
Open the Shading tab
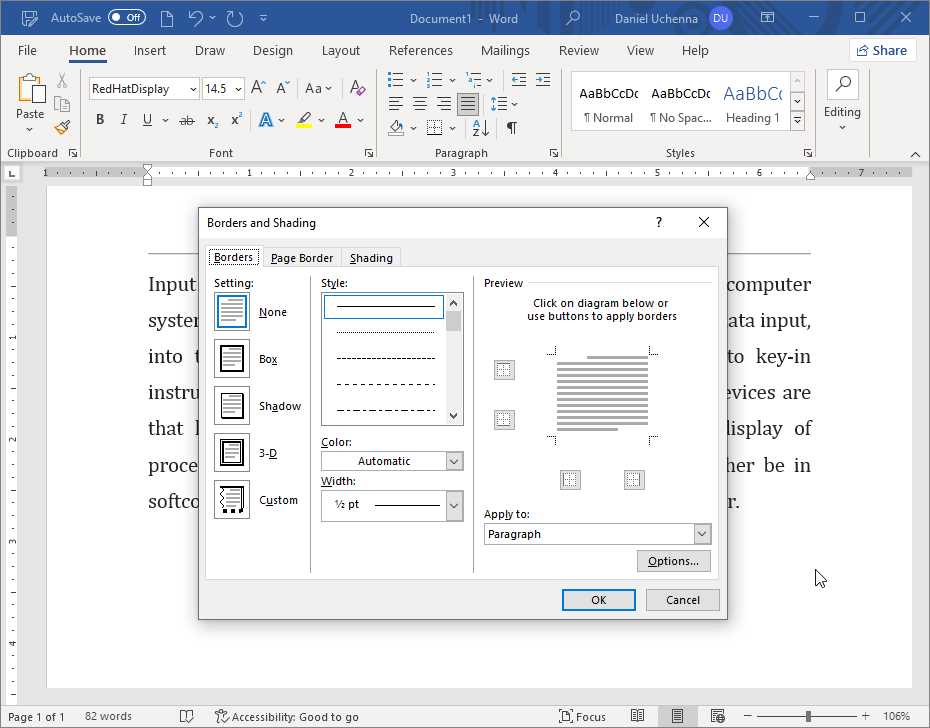tap(371, 258)
